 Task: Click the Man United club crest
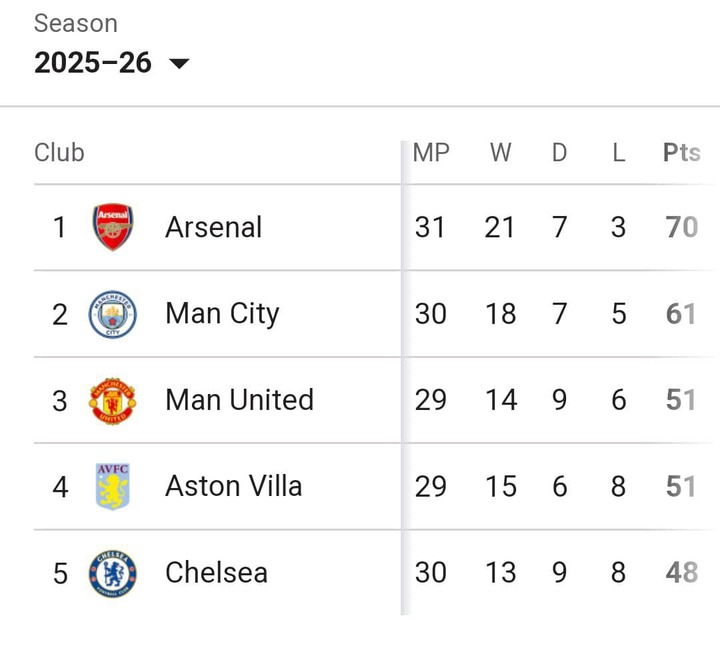[x=112, y=400]
